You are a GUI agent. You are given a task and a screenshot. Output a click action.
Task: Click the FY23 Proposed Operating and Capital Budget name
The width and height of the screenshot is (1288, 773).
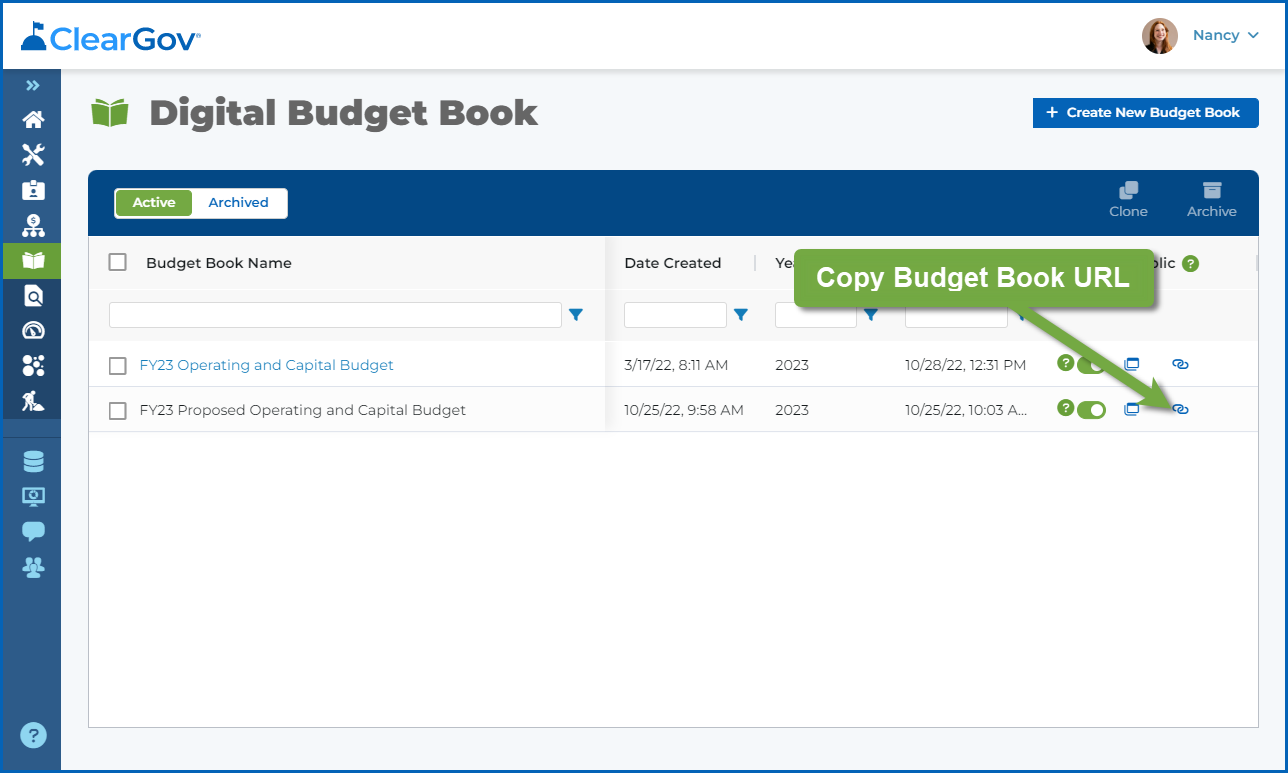click(x=303, y=410)
